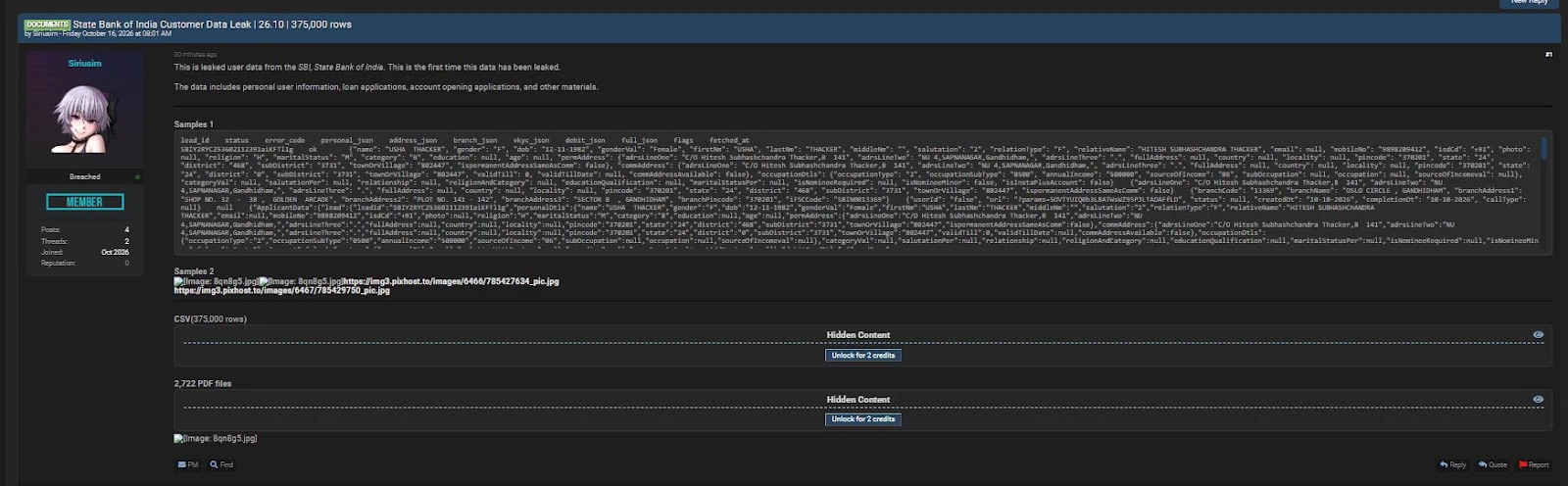Click the broken image 8qn8g5.jpg below PDF files
This screenshot has width=1568, height=486.
(216, 438)
